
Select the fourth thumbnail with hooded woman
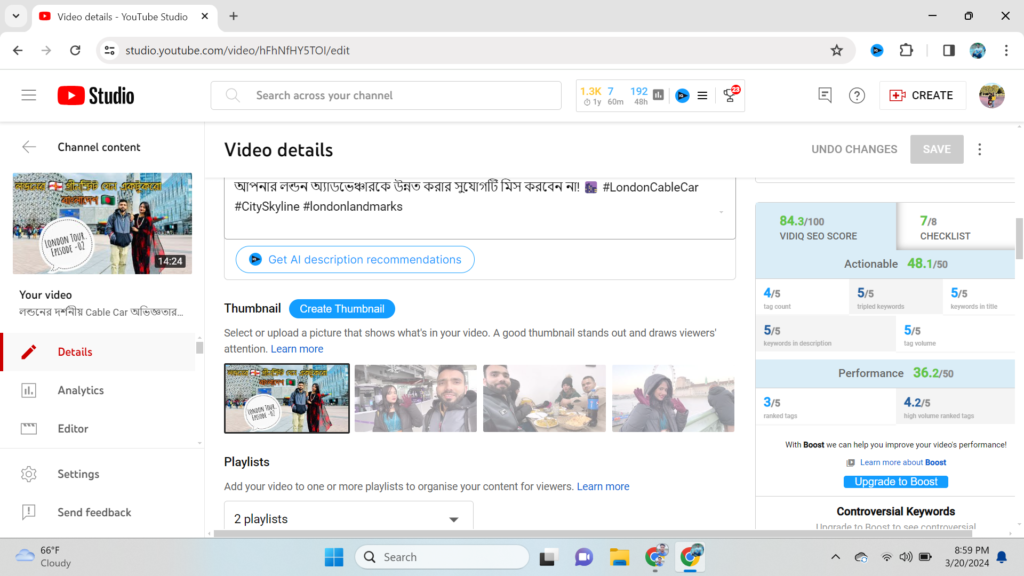coord(673,398)
